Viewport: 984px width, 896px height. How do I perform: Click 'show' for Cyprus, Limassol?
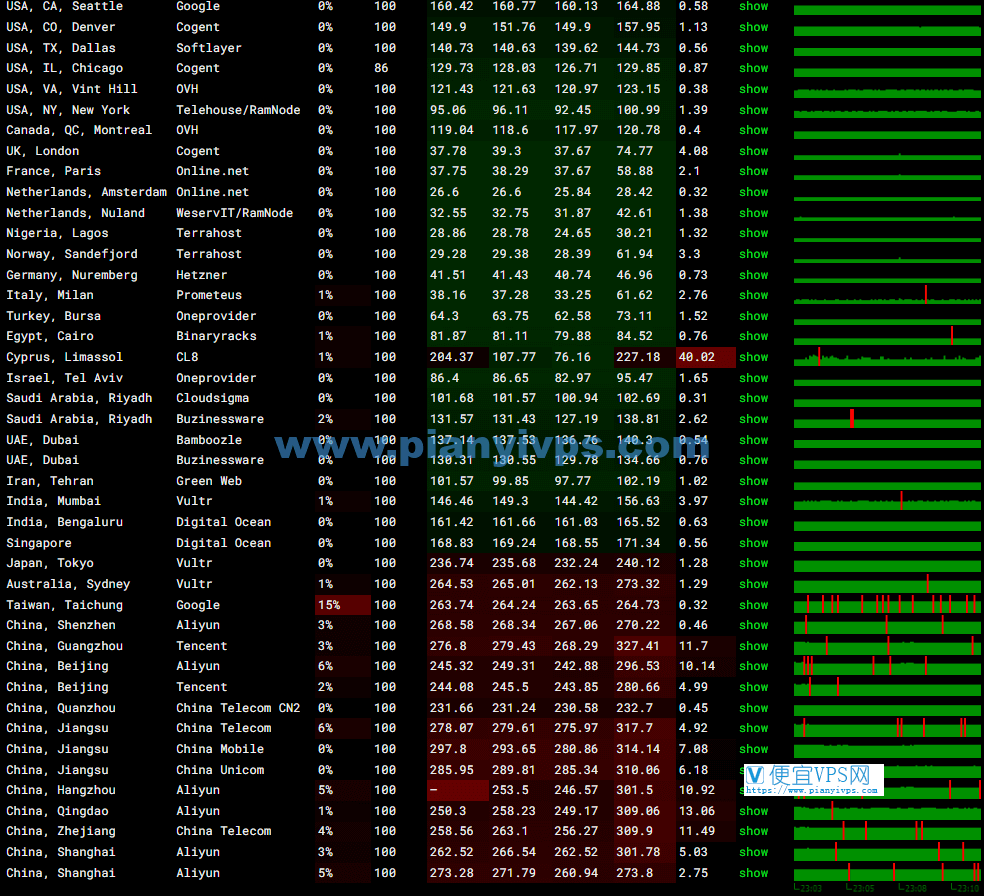(x=753, y=357)
